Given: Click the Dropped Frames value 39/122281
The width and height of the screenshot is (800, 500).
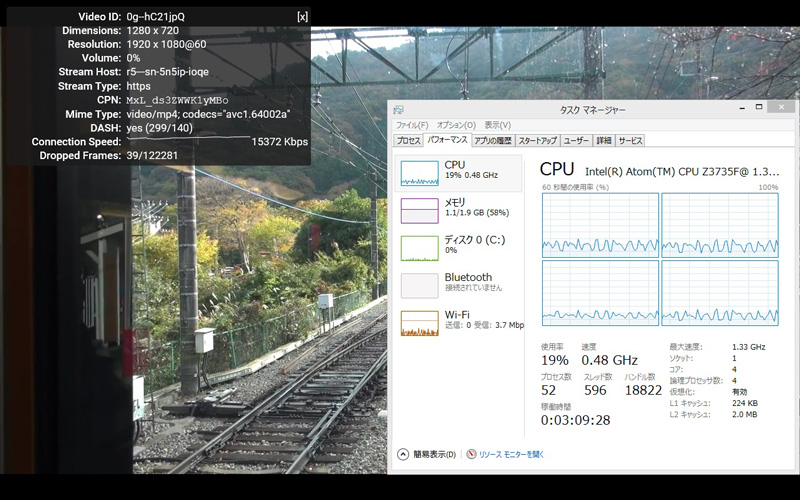Looking at the screenshot, I should (x=152, y=156).
